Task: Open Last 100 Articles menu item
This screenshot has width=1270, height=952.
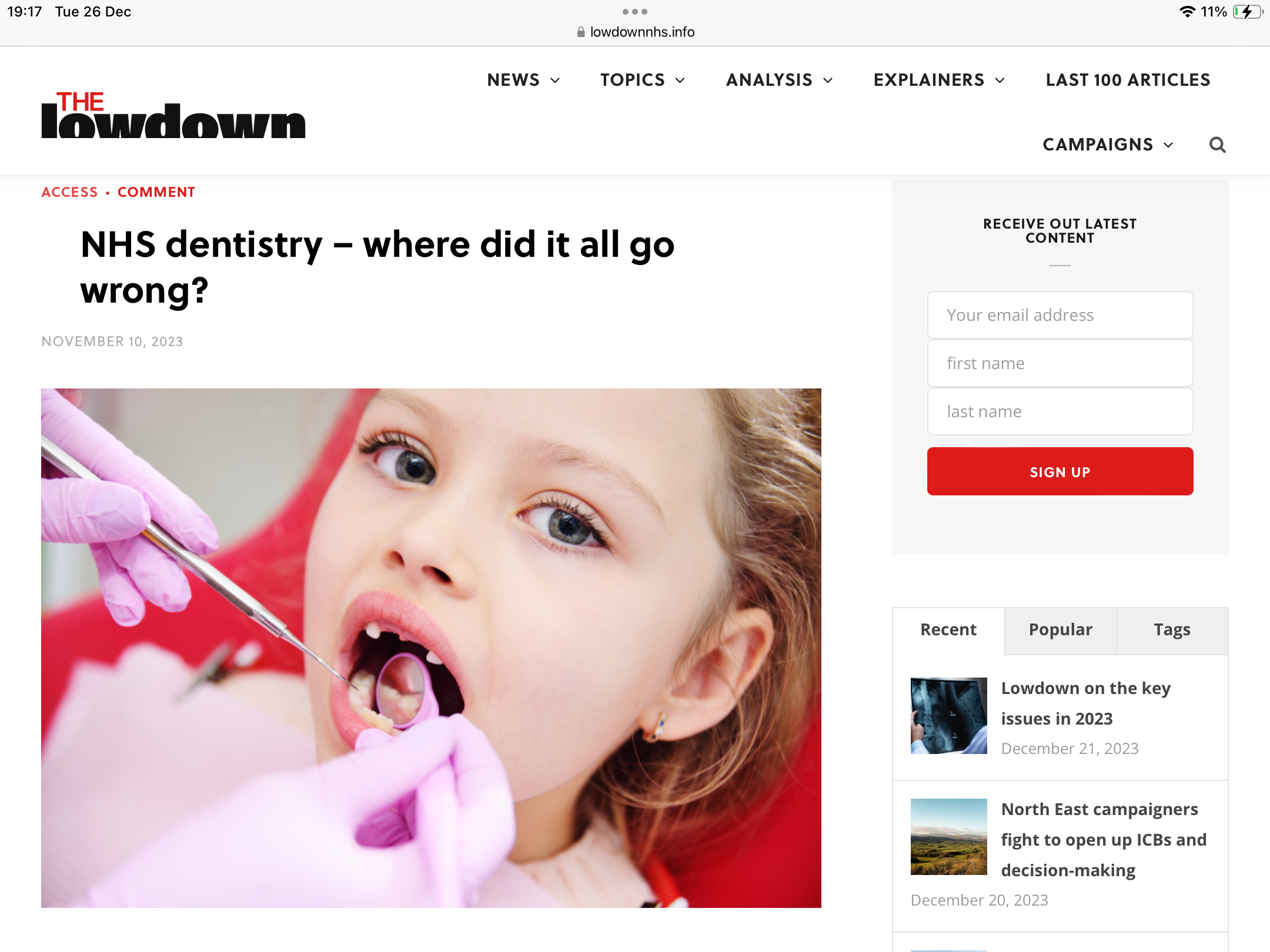Action: (x=1128, y=80)
